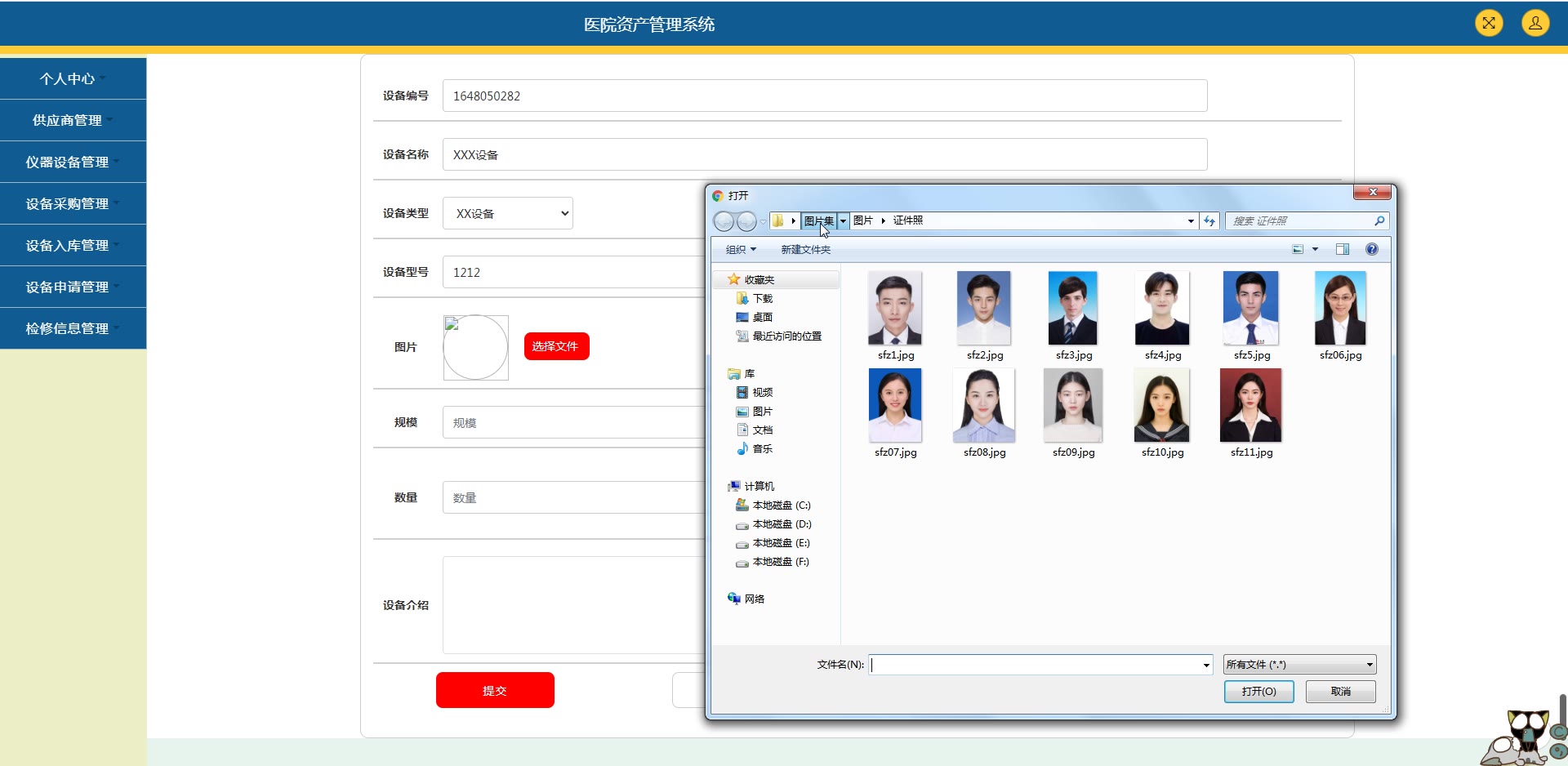Viewport: 1568px width, 766px height.
Task: Select the 本地磁盘 (C:) drive icon
Action: (742, 505)
